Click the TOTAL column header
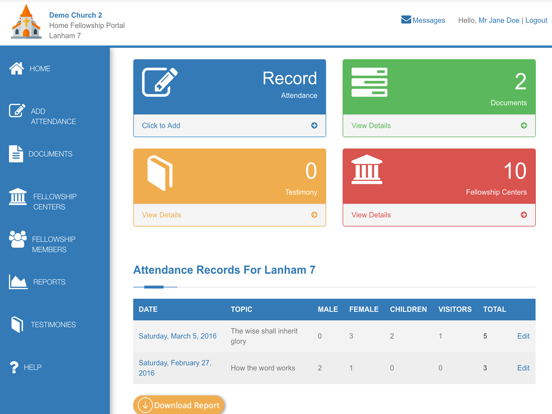 [494, 309]
